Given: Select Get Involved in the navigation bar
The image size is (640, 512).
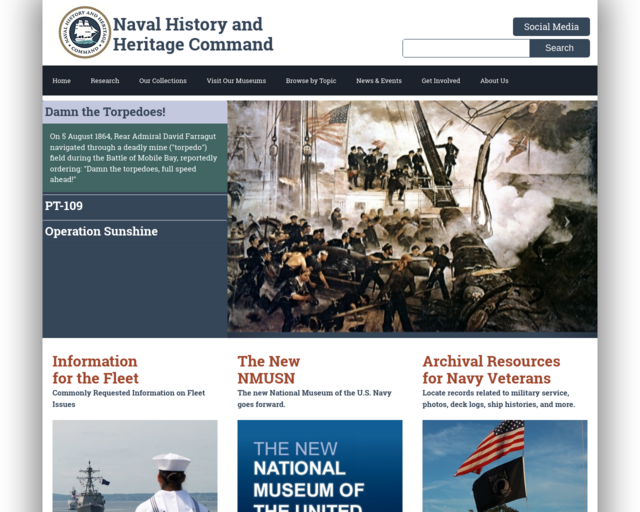Looking at the screenshot, I should pos(441,81).
